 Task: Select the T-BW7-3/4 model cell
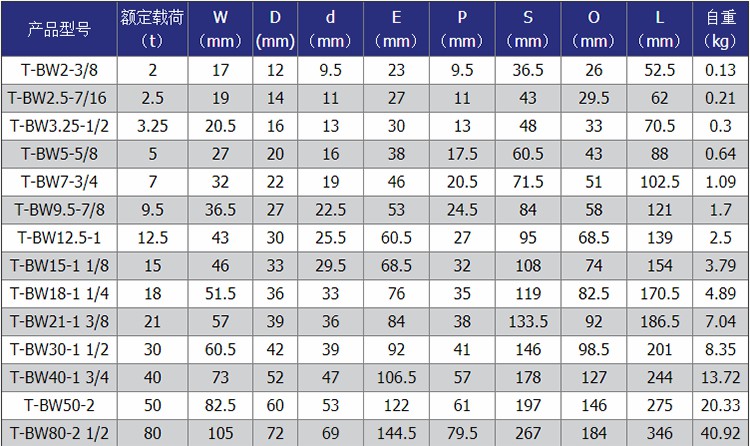click(57, 183)
